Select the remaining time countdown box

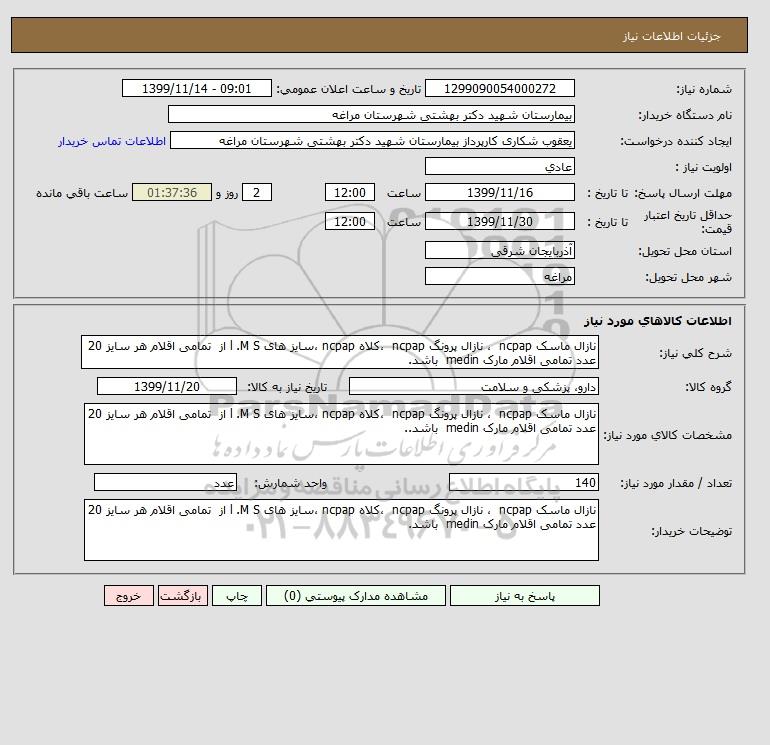[x=172, y=193]
